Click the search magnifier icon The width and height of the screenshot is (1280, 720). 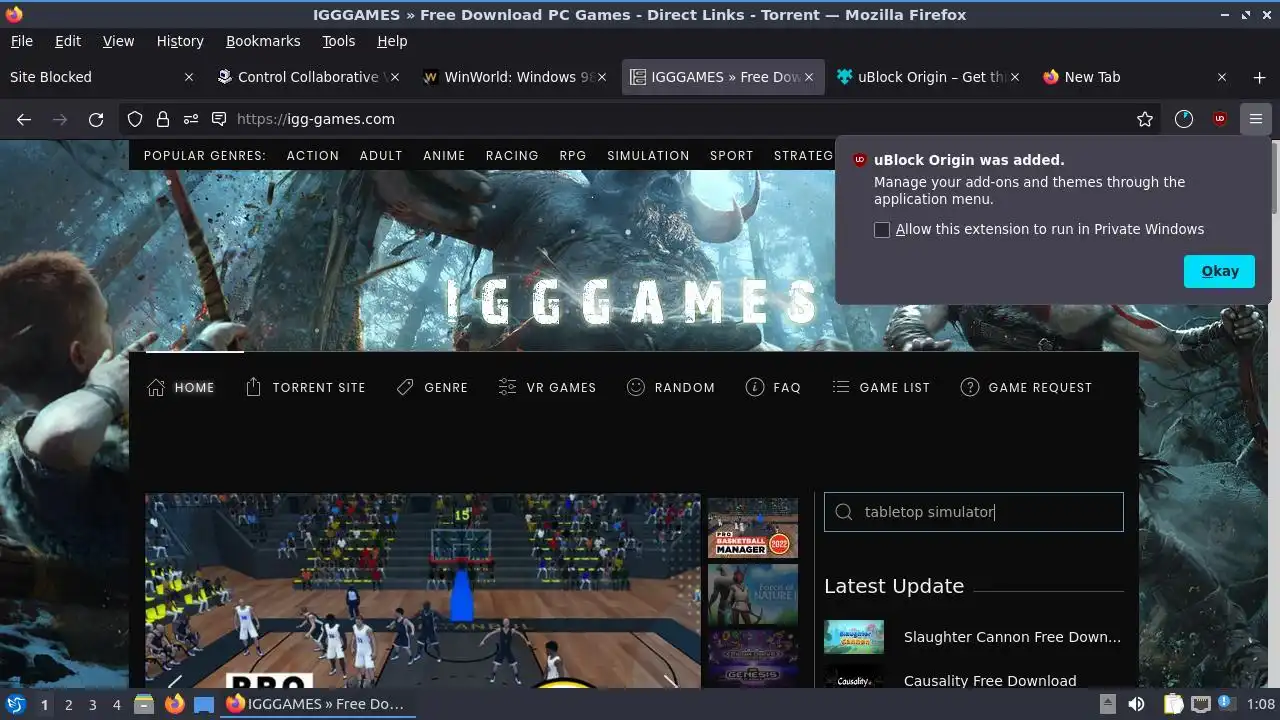[x=844, y=512]
